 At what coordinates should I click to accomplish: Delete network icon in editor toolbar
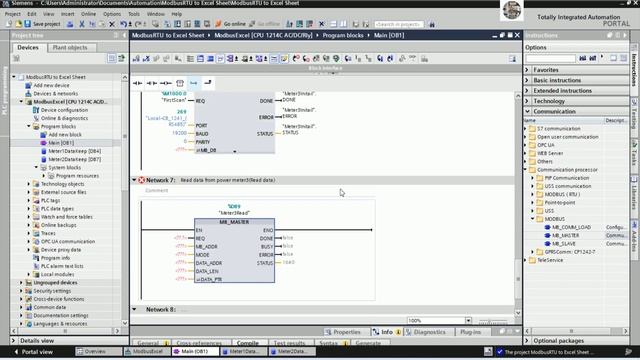click(146, 59)
